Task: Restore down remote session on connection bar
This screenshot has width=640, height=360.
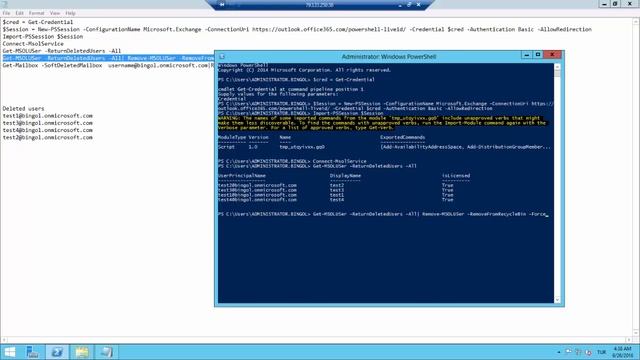Action: 409,4
